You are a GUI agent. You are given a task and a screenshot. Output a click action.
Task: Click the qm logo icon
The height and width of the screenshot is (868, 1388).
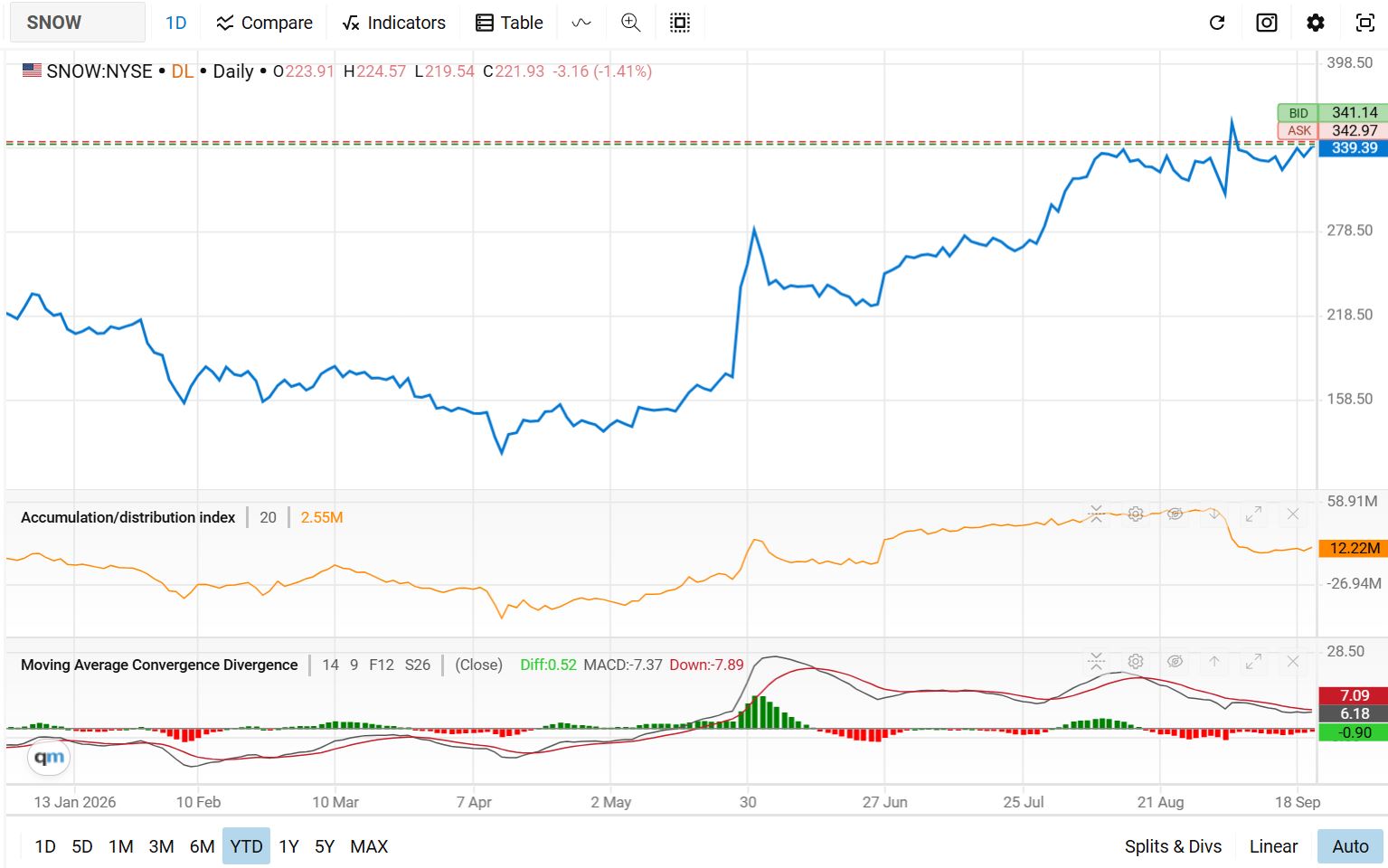click(49, 758)
